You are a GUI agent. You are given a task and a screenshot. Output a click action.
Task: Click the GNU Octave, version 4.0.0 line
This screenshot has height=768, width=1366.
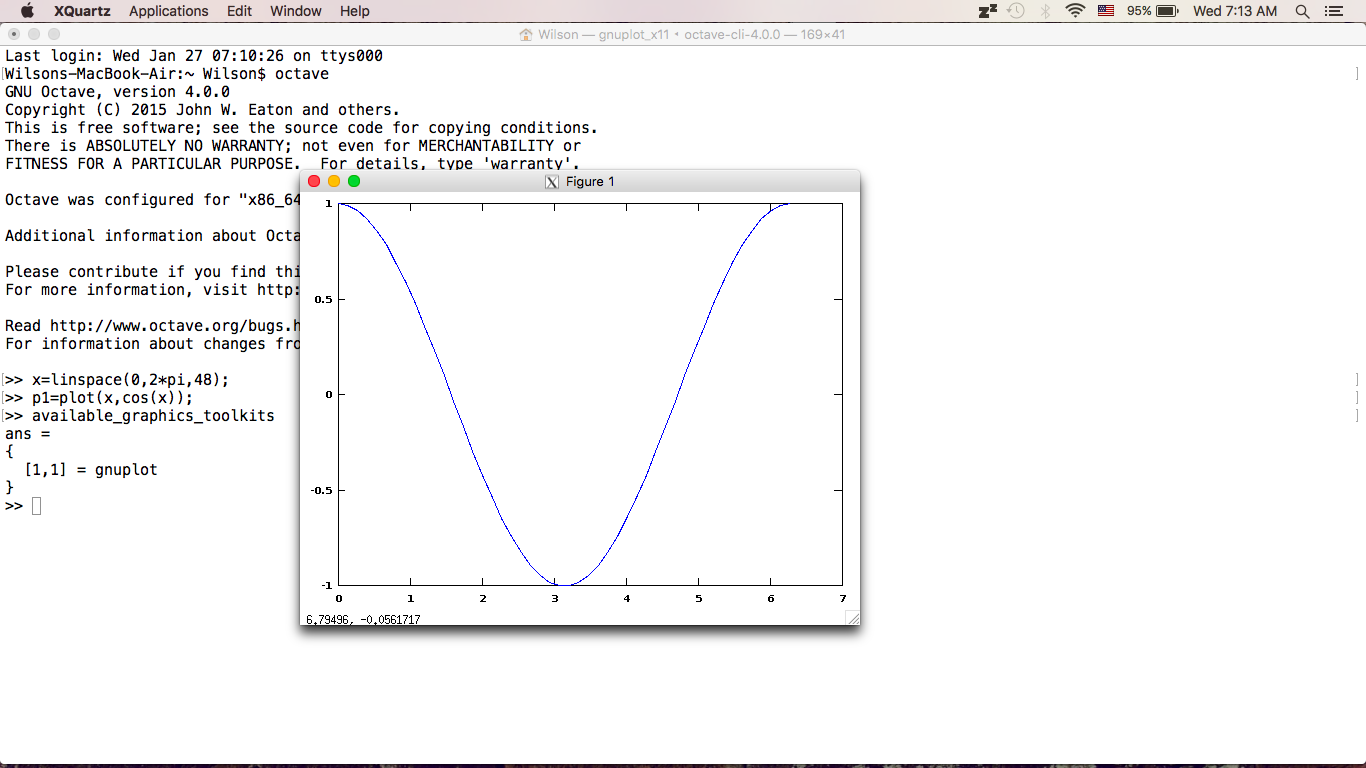tap(117, 92)
